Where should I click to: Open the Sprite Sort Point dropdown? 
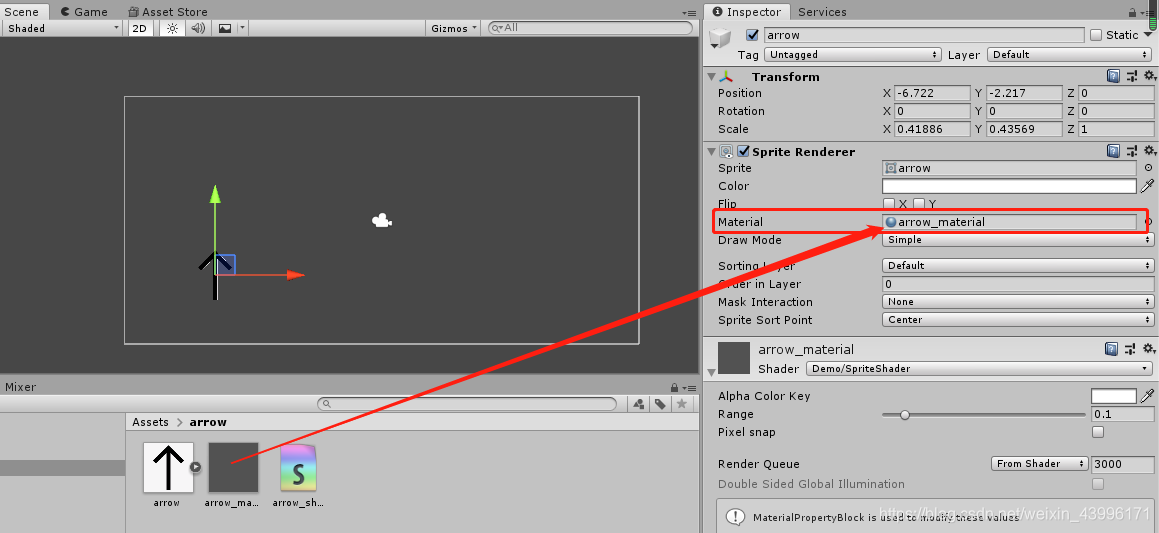point(1018,320)
